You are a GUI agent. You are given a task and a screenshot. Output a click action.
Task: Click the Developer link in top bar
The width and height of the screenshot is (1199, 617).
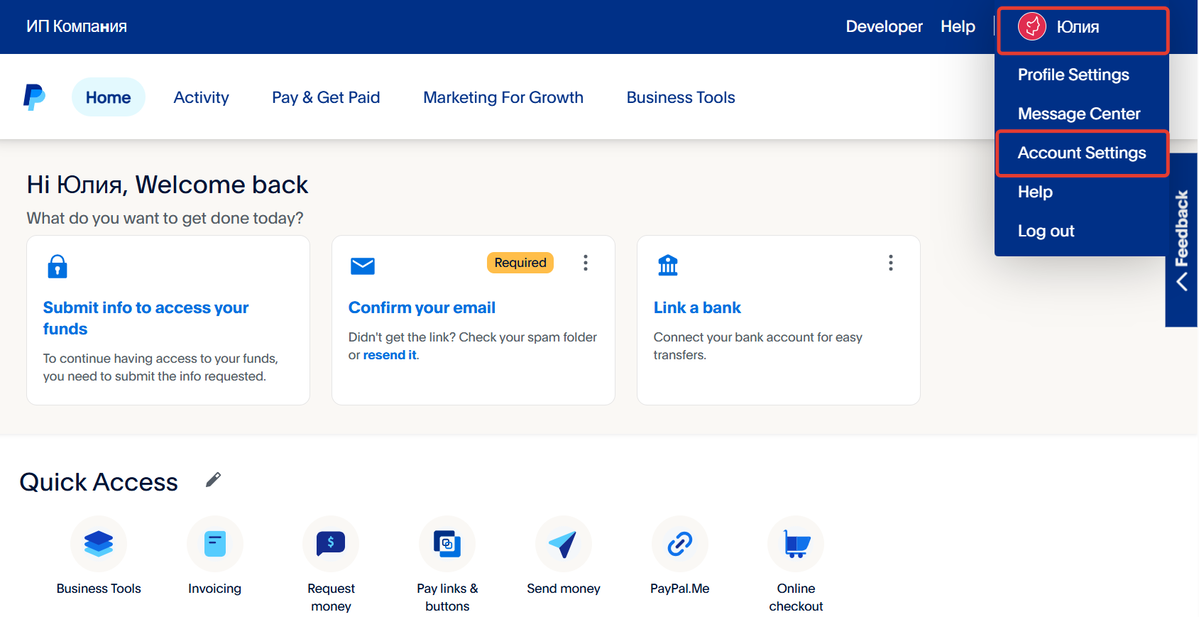[884, 27]
